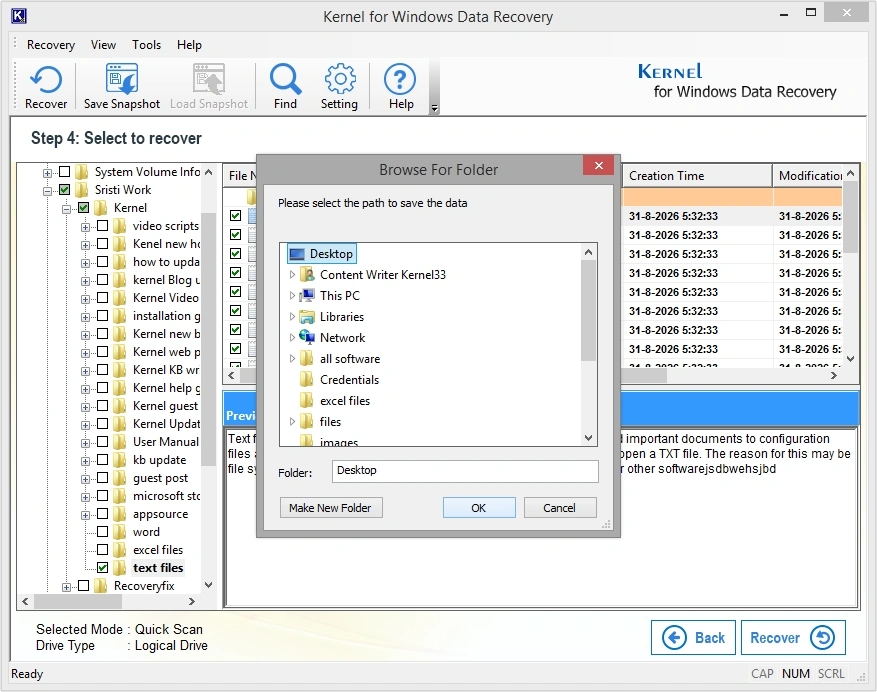The height and width of the screenshot is (692, 877).
Task: Expand Content Writer Kernel33 node
Action: click(x=292, y=275)
